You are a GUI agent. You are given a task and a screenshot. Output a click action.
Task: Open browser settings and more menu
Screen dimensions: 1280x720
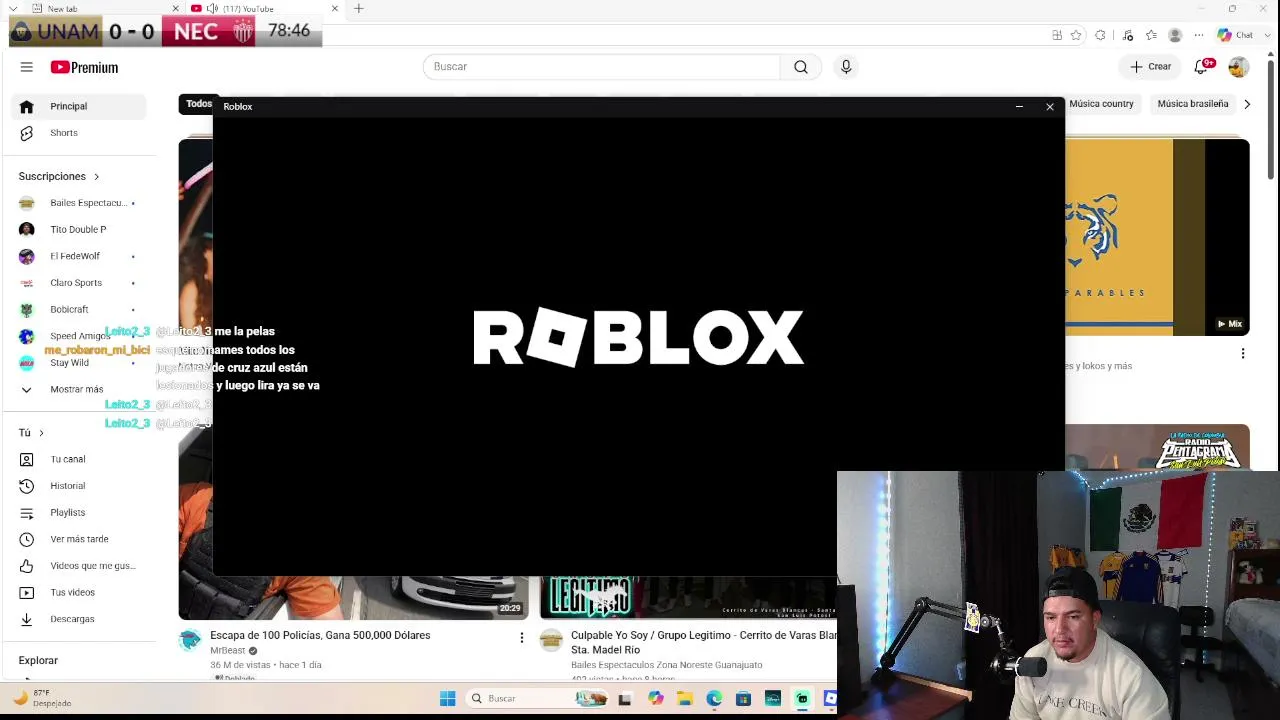(1199, 35)
